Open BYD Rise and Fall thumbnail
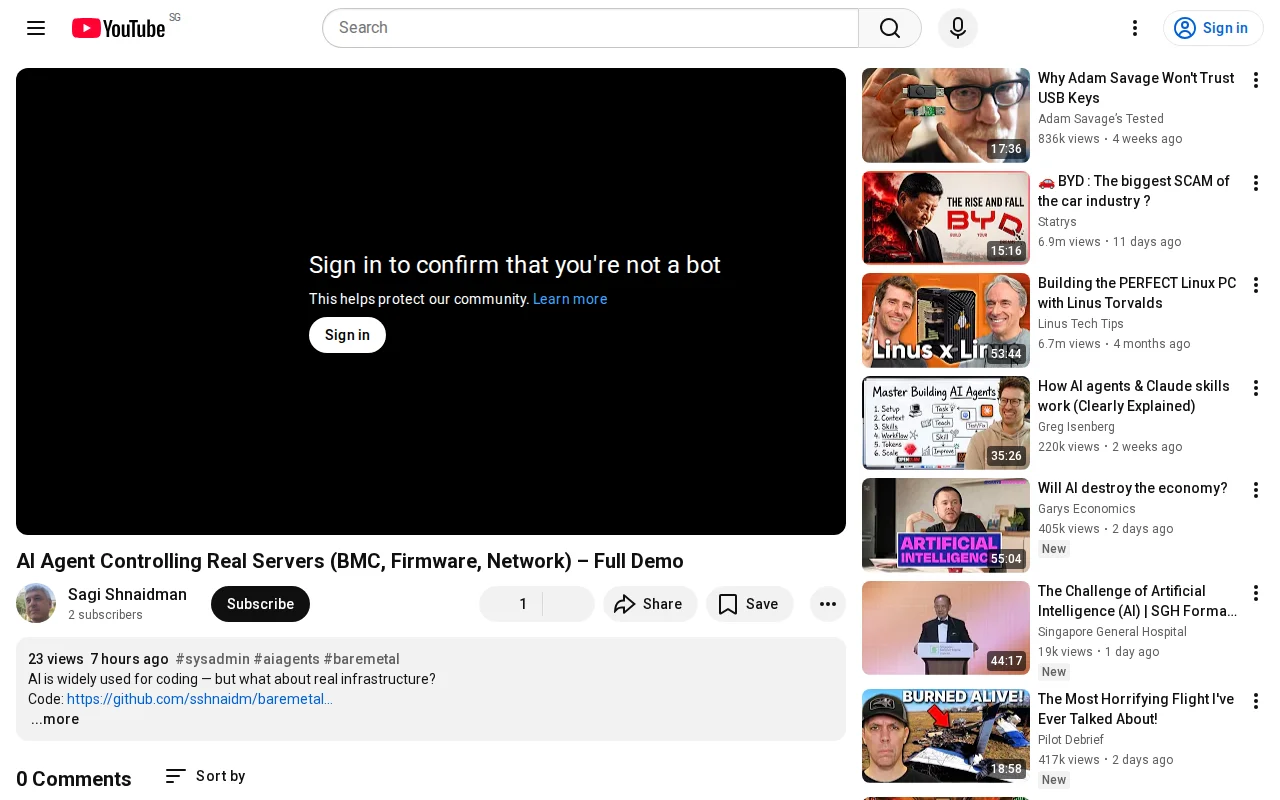 coord(946,218)
